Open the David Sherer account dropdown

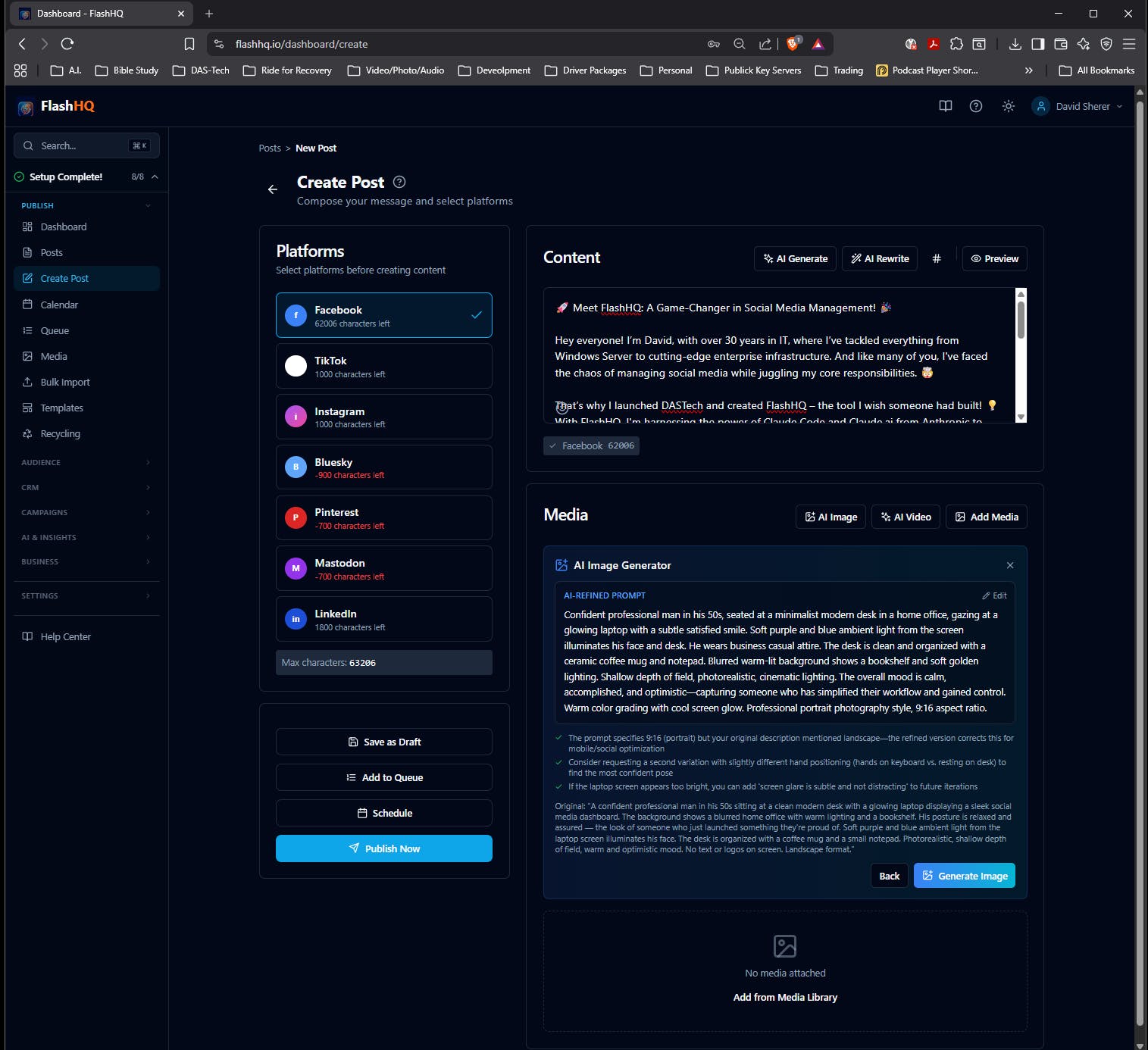point(1078,106)
